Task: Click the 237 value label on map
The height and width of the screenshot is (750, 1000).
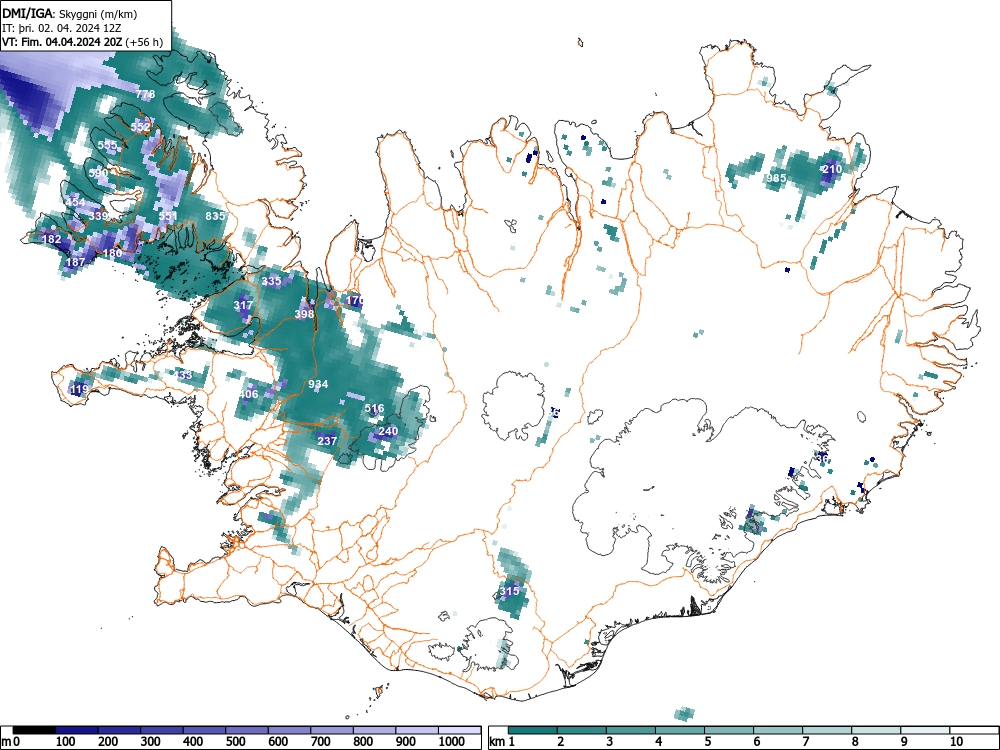Action: coord(327,441)
